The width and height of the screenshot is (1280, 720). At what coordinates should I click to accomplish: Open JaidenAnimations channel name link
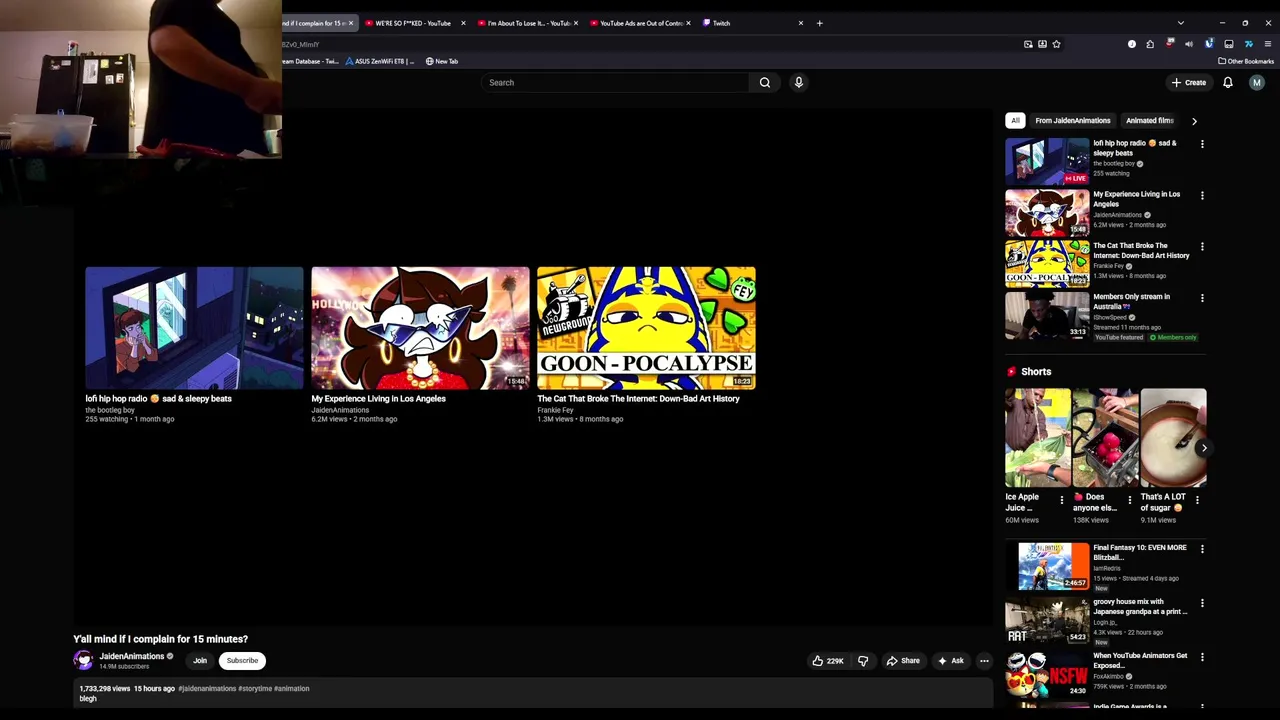[x=131, y=656]
